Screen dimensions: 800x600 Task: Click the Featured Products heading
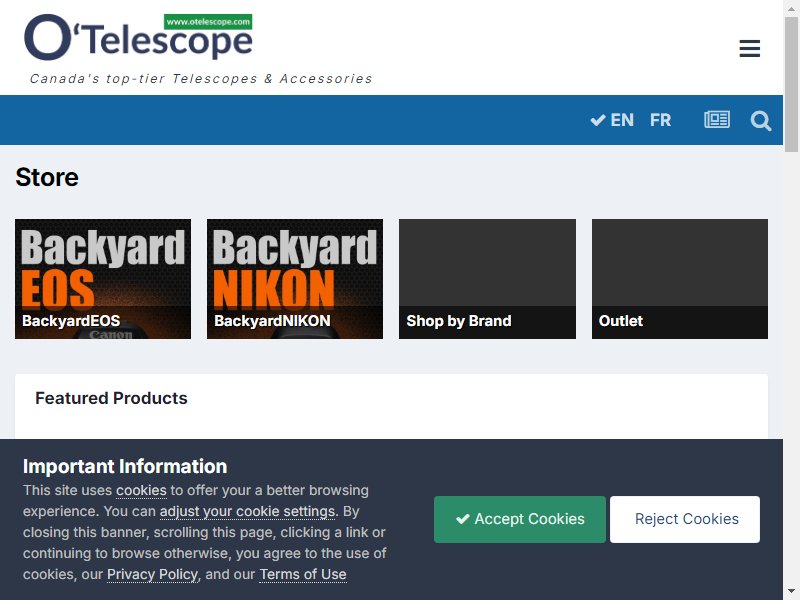(x=111, y=398)
